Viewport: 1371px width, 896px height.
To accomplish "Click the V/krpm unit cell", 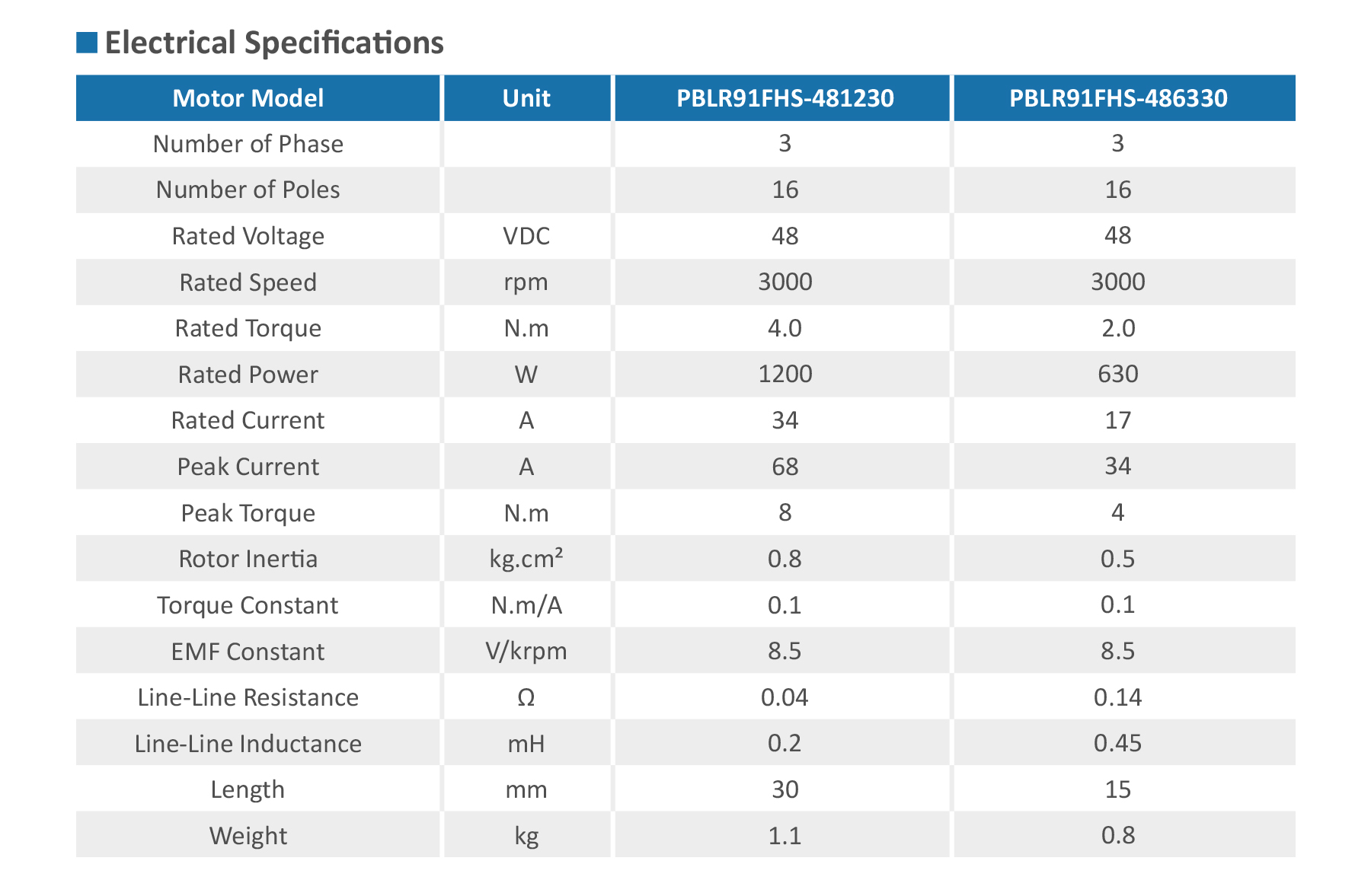I will [526, 652].
